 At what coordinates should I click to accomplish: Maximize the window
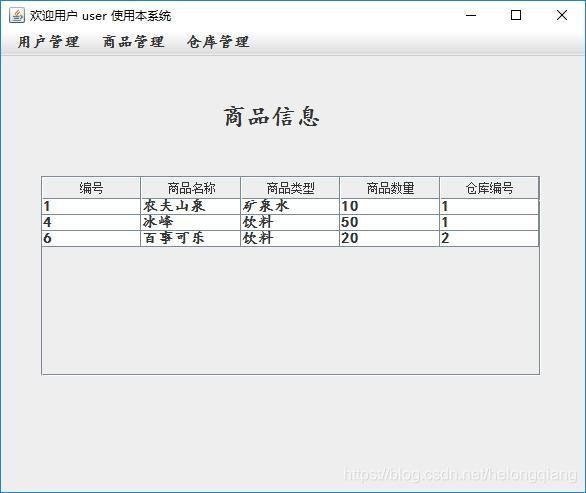[x=516, y=15]
